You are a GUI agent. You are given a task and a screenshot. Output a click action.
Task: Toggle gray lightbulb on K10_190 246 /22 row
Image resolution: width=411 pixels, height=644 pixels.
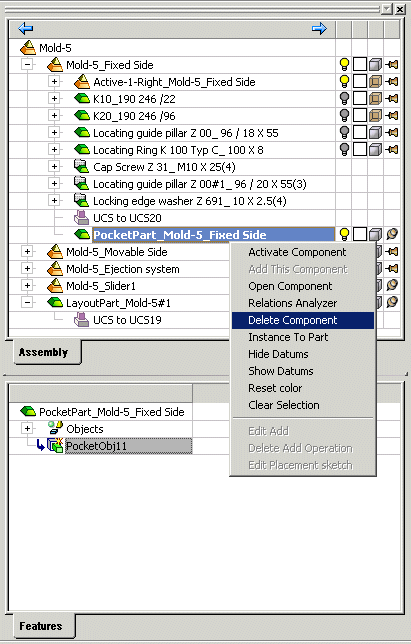point(344,99)
